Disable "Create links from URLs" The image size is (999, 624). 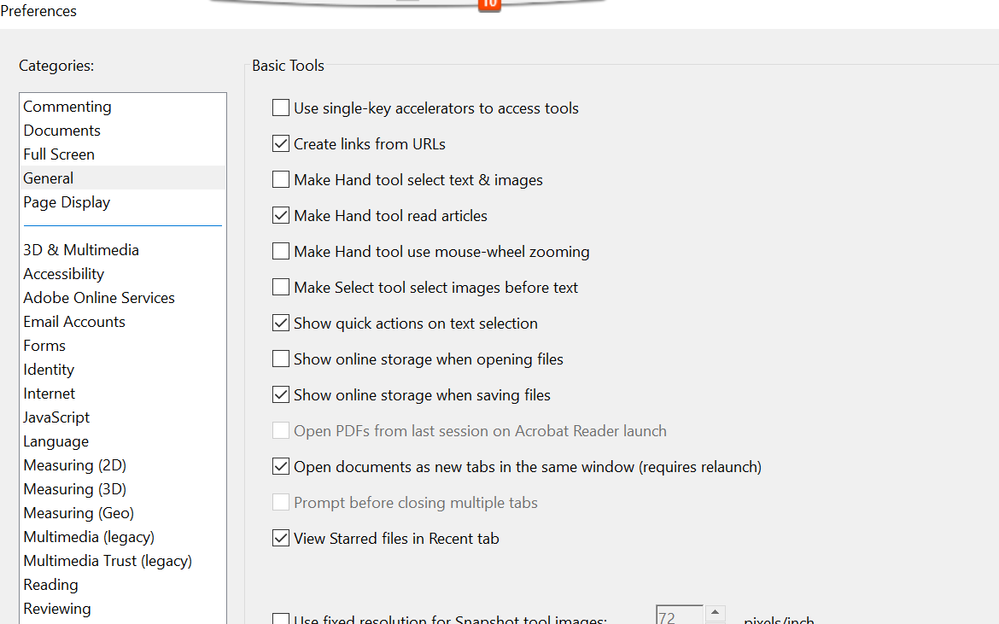(281, 143)
